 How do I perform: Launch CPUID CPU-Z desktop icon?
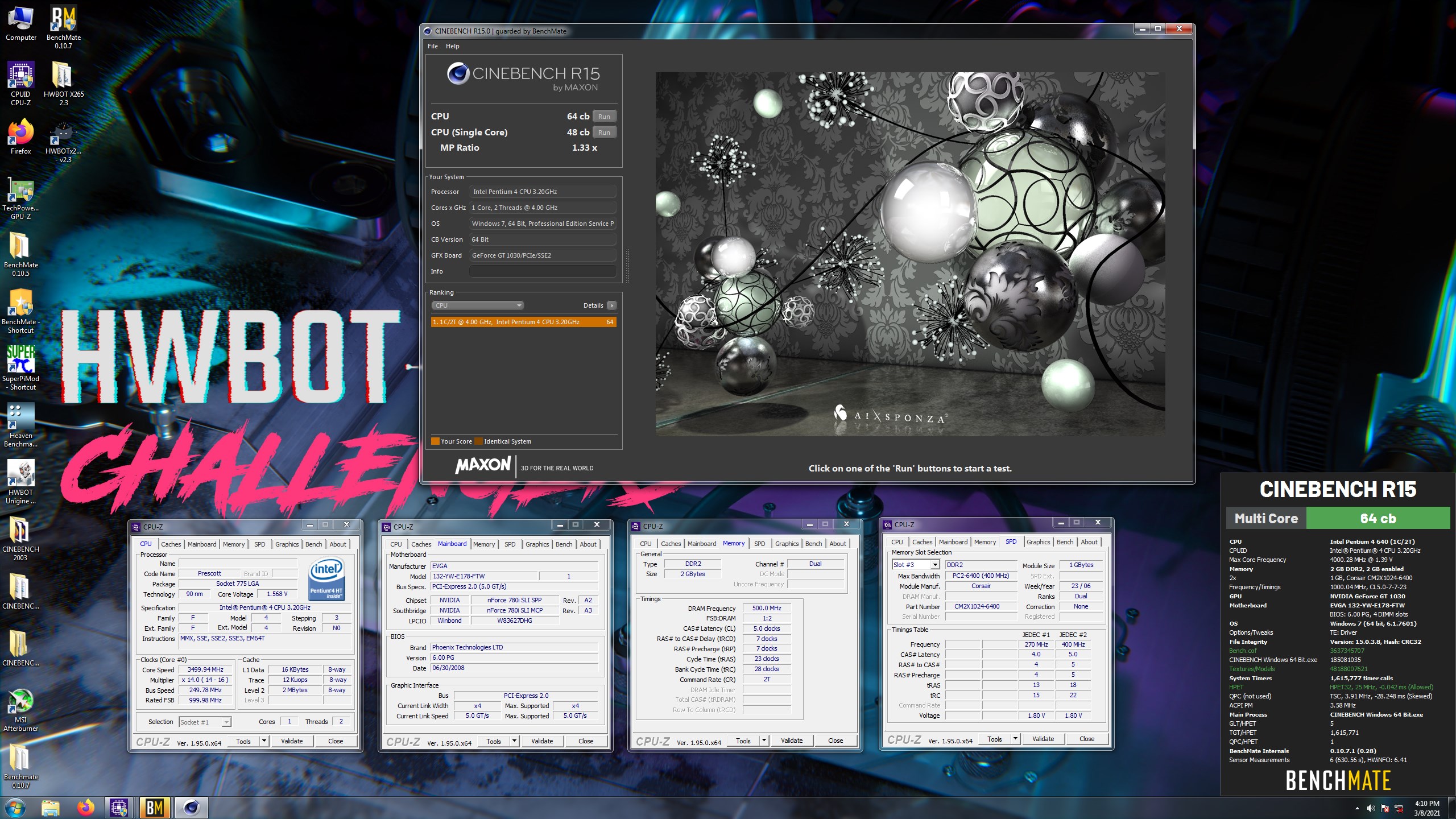[21, 84]
